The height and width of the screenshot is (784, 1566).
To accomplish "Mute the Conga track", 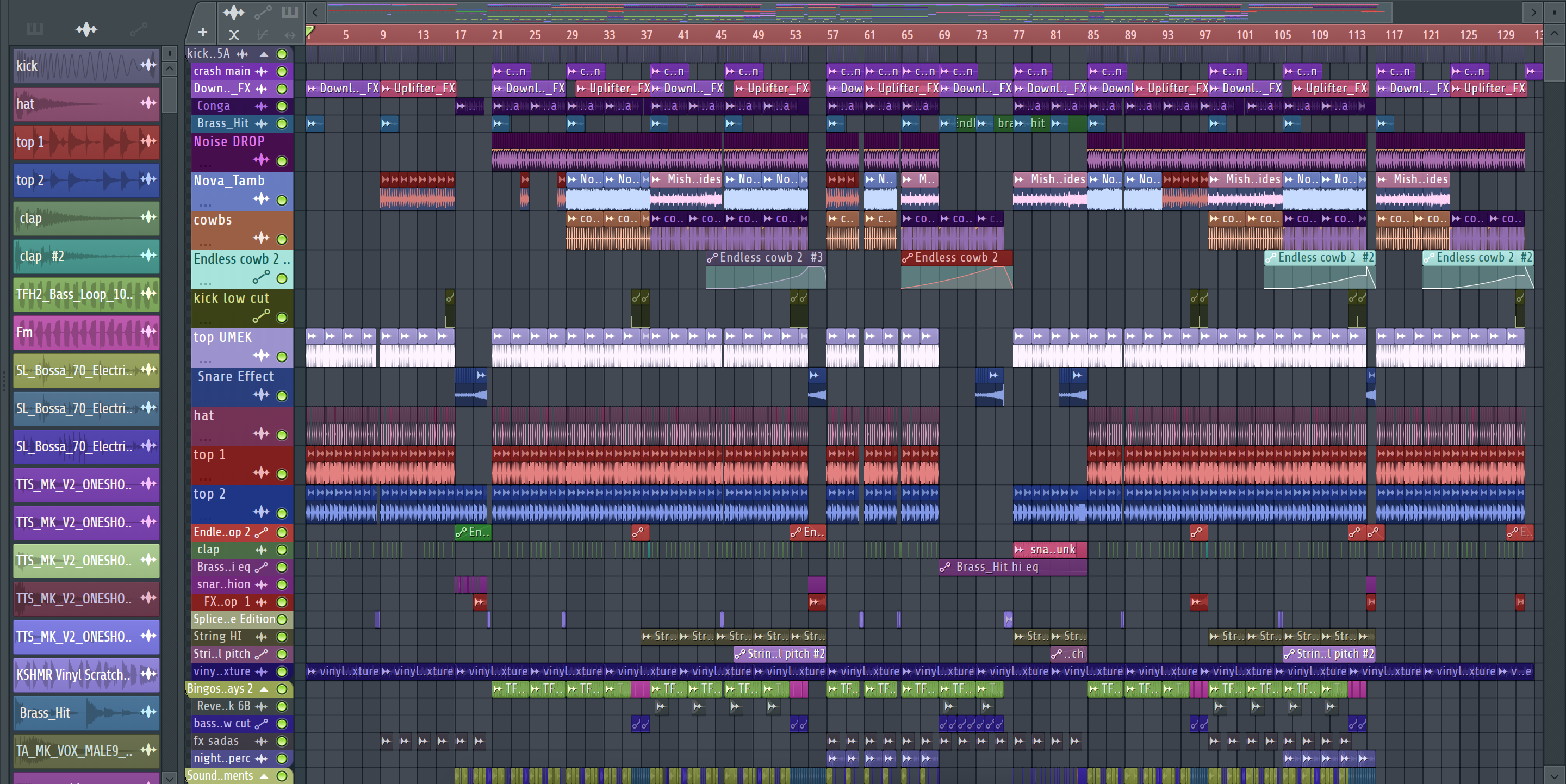I will [x=282, y=106].
